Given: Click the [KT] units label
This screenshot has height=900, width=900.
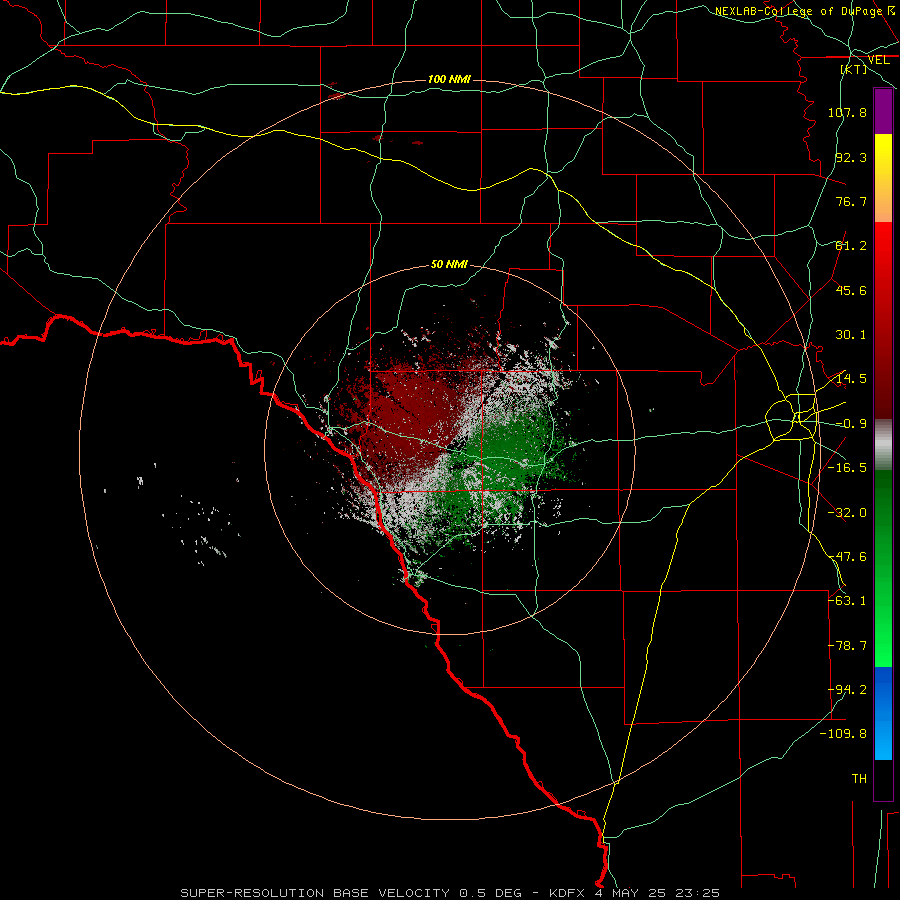Looking at the screenshot, I should (x=854, y=69).
